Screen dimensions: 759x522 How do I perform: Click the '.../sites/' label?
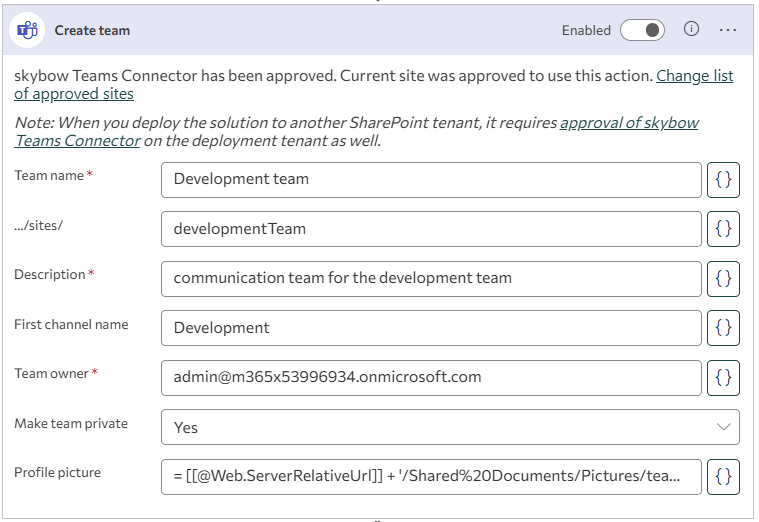(38, 226)
